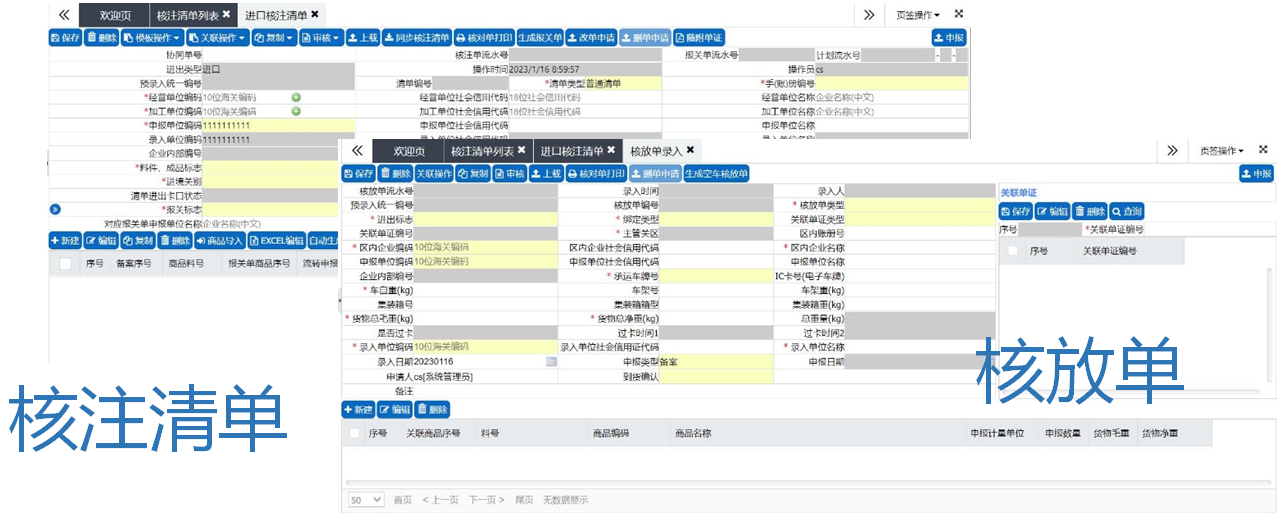Toggle select-all checkbox in 关联单证 table
This screenshot has width=1284, height=524.
1013,251
